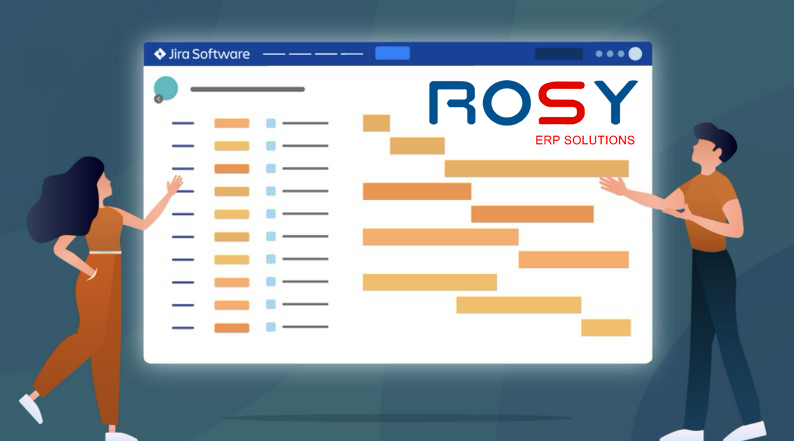The height and width of the screenshot is (441, 794).
Task: Click the Jira Software diamond logo icon
Action: click(x=159, y=54)
